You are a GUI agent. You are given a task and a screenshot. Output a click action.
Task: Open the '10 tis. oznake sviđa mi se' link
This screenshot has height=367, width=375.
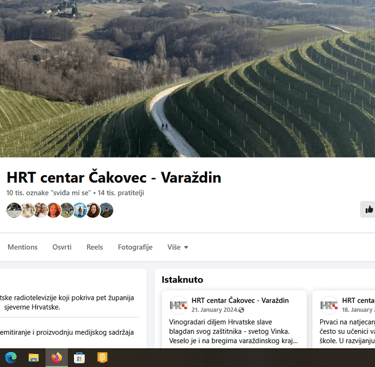coord(49,193)
